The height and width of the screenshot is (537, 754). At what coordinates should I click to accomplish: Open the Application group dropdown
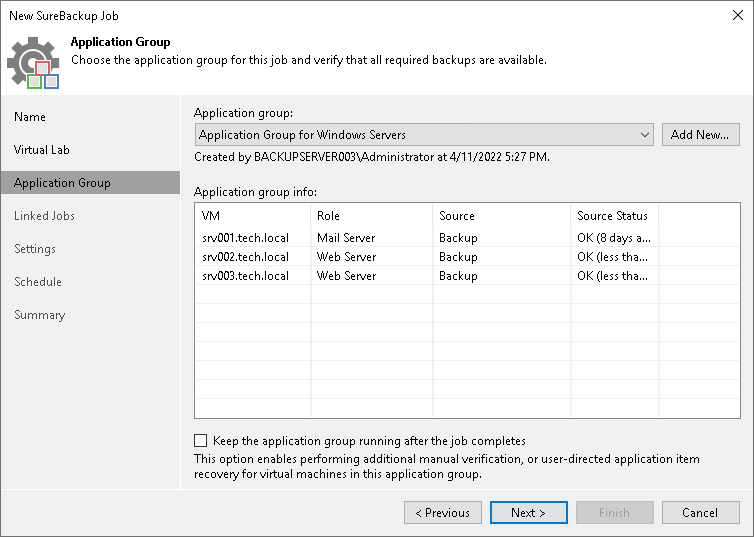pos(424,135)
